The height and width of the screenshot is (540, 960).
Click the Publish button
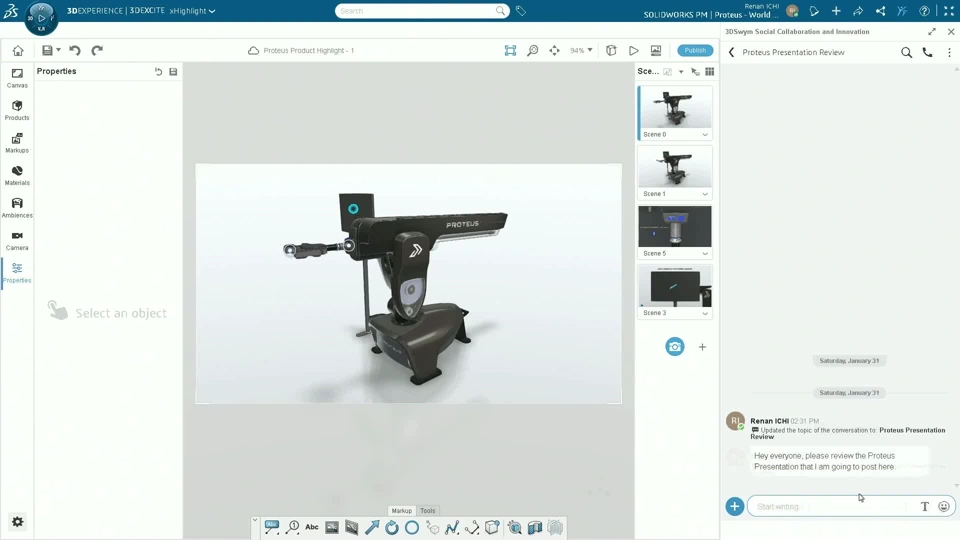pyautogui.click(x=695, y=50)
